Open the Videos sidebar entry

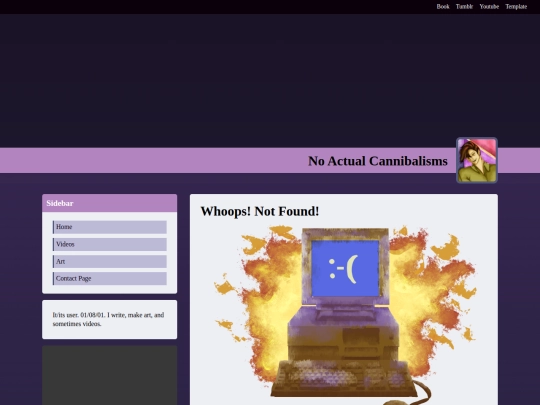(x=110, y=244)
